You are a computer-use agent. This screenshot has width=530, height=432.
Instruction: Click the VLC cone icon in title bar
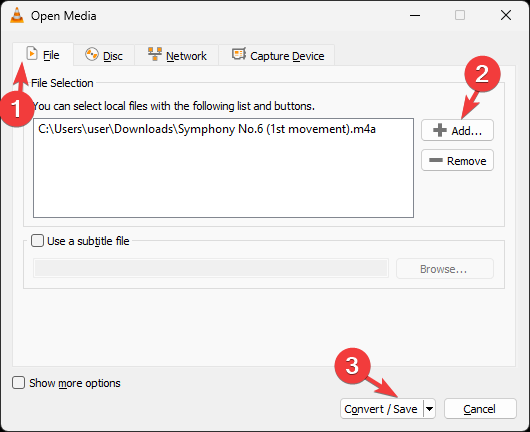pos(17,16)
